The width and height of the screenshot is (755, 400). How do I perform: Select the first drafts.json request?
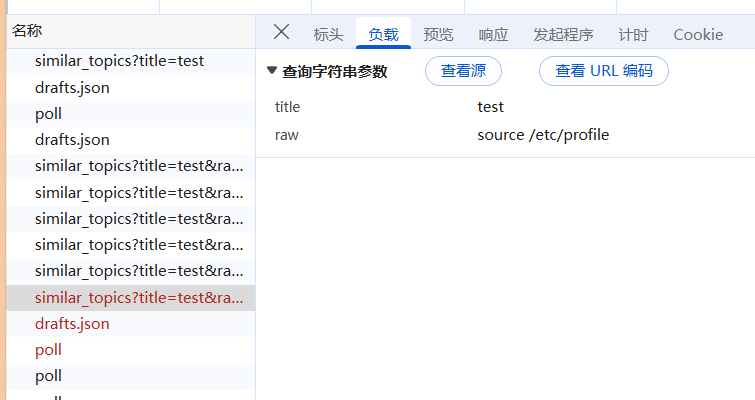tap(72, 88)
